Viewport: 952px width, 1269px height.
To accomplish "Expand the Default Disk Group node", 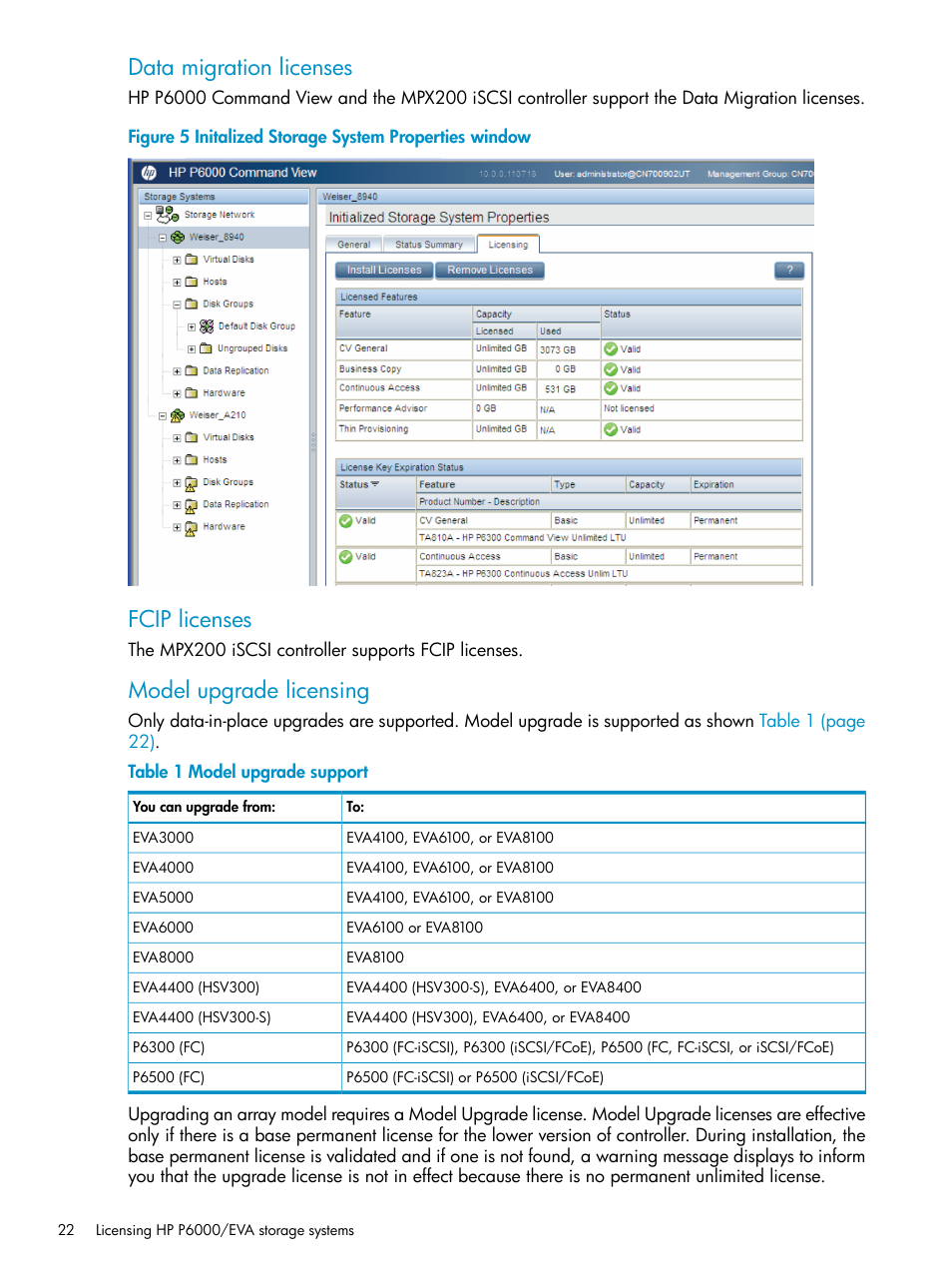I will point(192,326).
